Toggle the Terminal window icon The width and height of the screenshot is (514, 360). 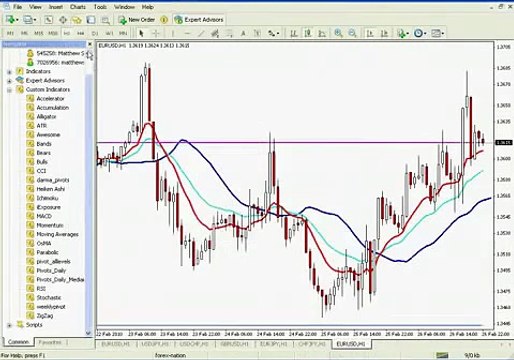coord(91,20)
